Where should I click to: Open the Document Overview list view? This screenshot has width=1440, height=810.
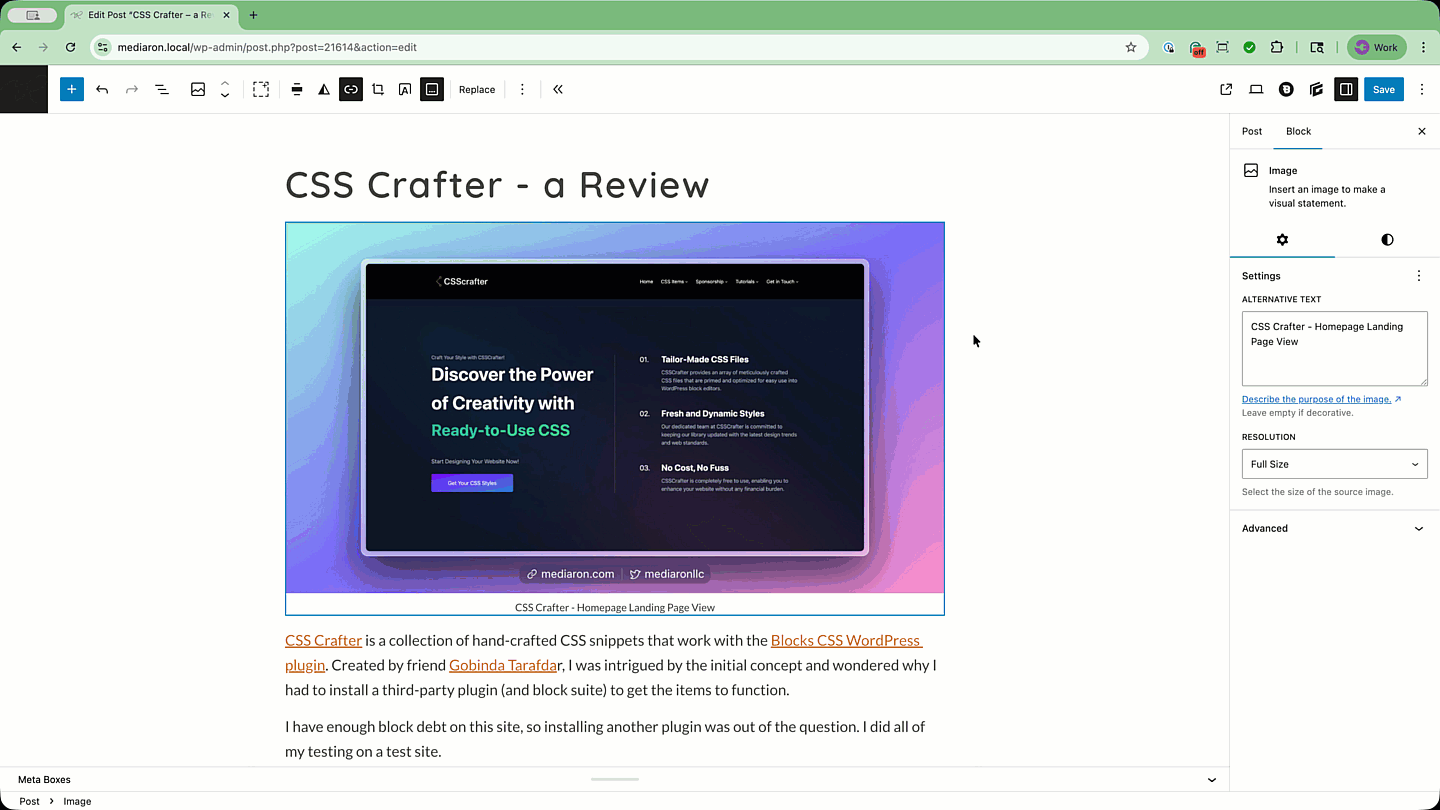coord(162,89)
